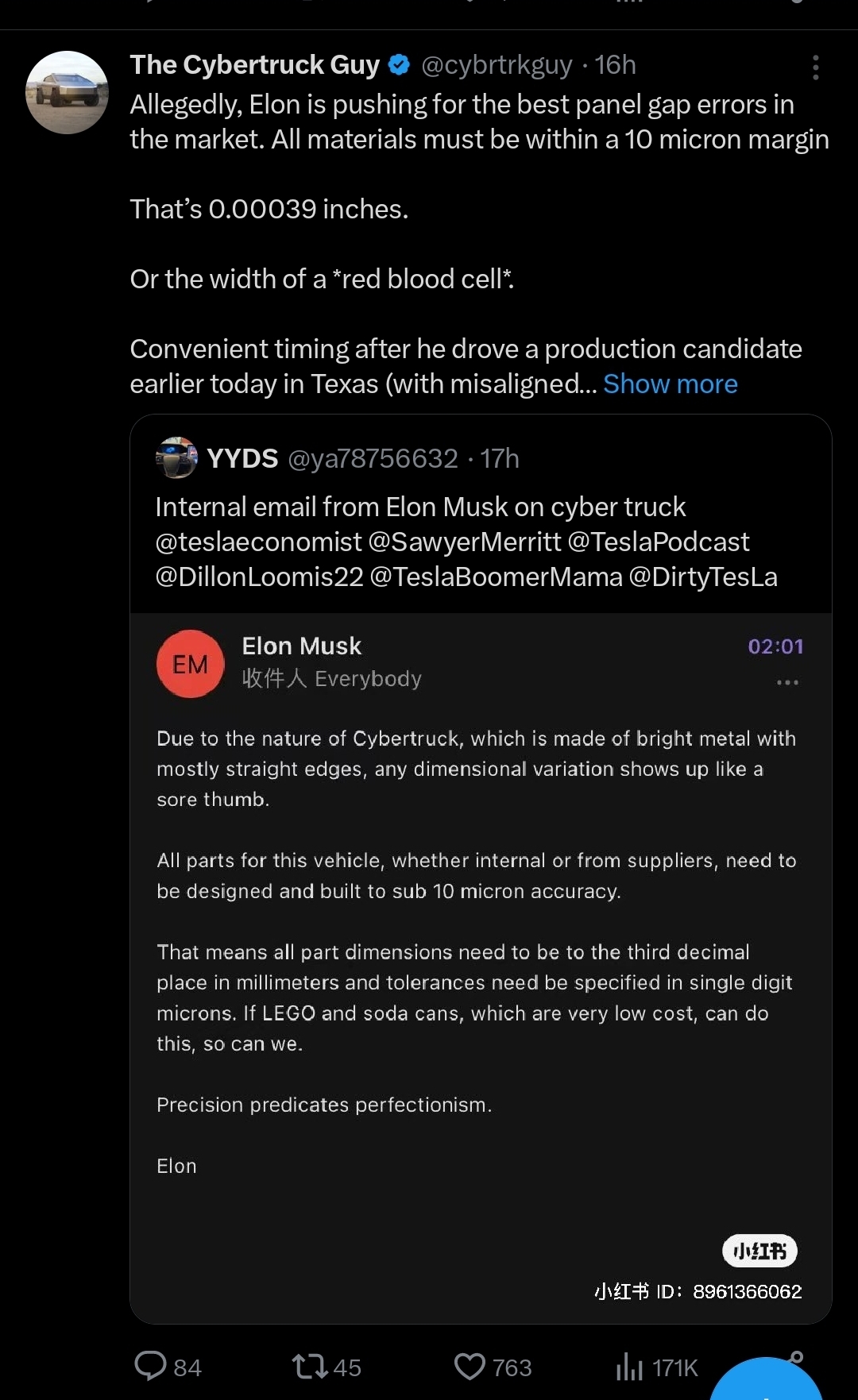Click the email's three-dot options icon
Screen dimensions: 858x1400
click(787, 682)
